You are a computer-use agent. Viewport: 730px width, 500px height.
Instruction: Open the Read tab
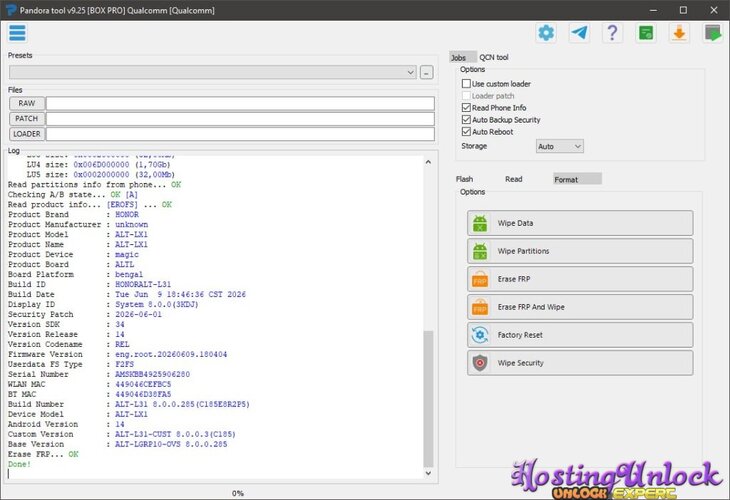click(x=514, y=179)
